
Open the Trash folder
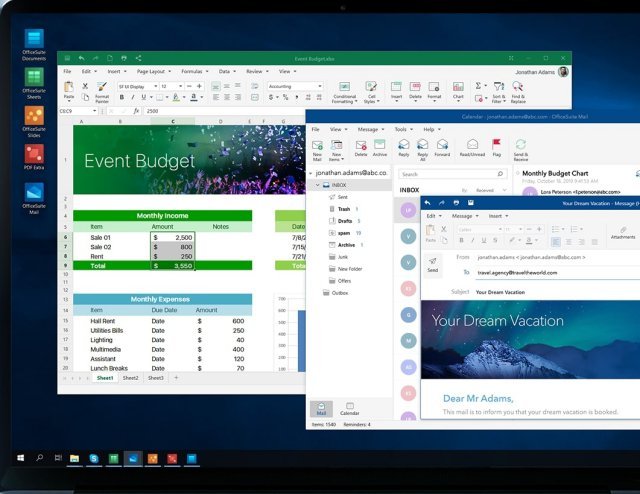coord(344,209)
